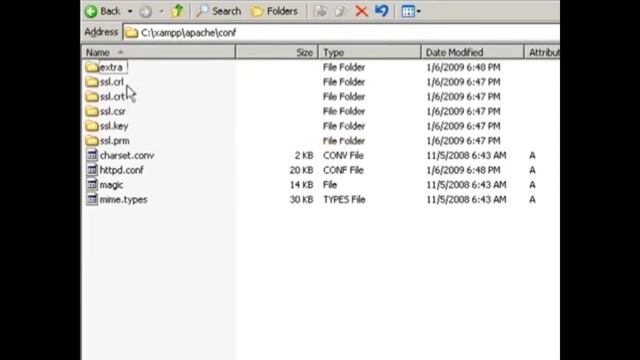Select the ssl.key folder icon

click(92, 126)
